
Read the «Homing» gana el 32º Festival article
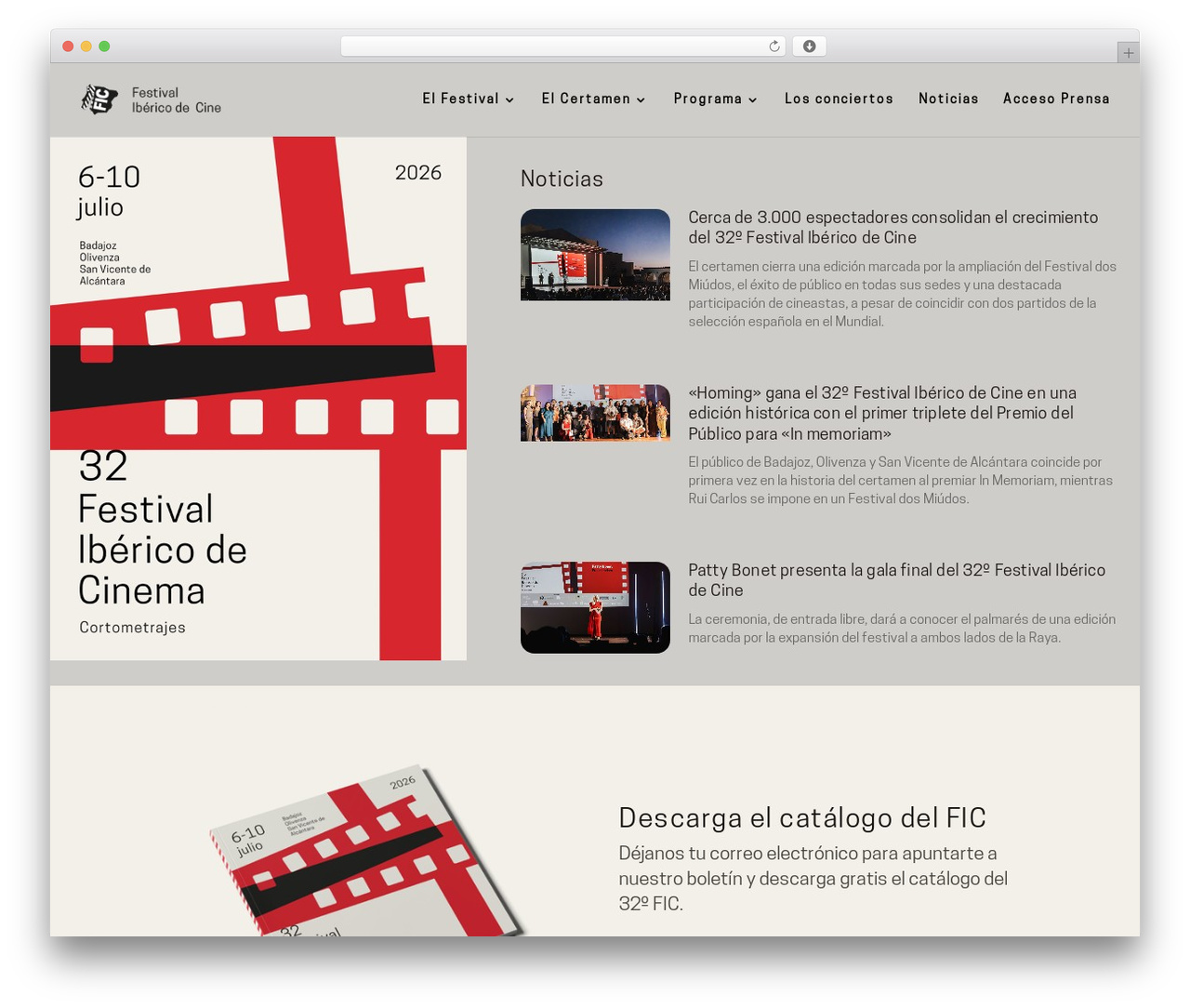pyautogui.click(x=882, y=413)
